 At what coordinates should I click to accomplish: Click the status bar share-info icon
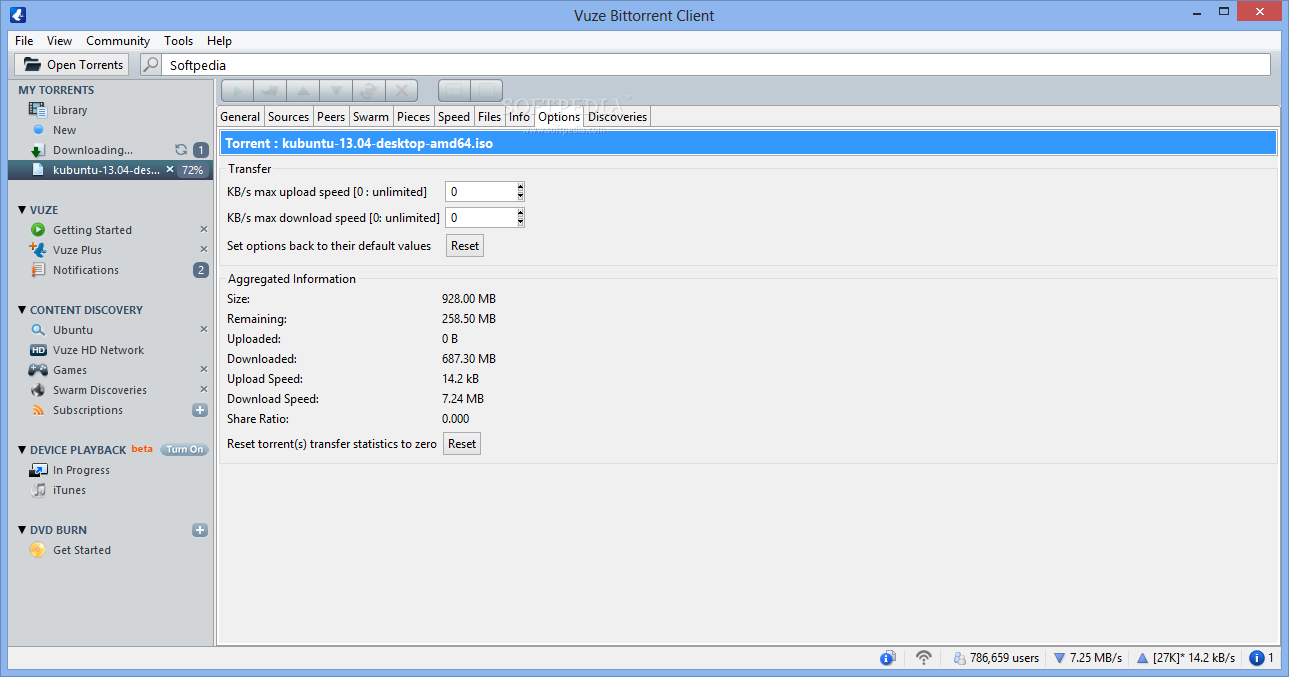[887, 658]
